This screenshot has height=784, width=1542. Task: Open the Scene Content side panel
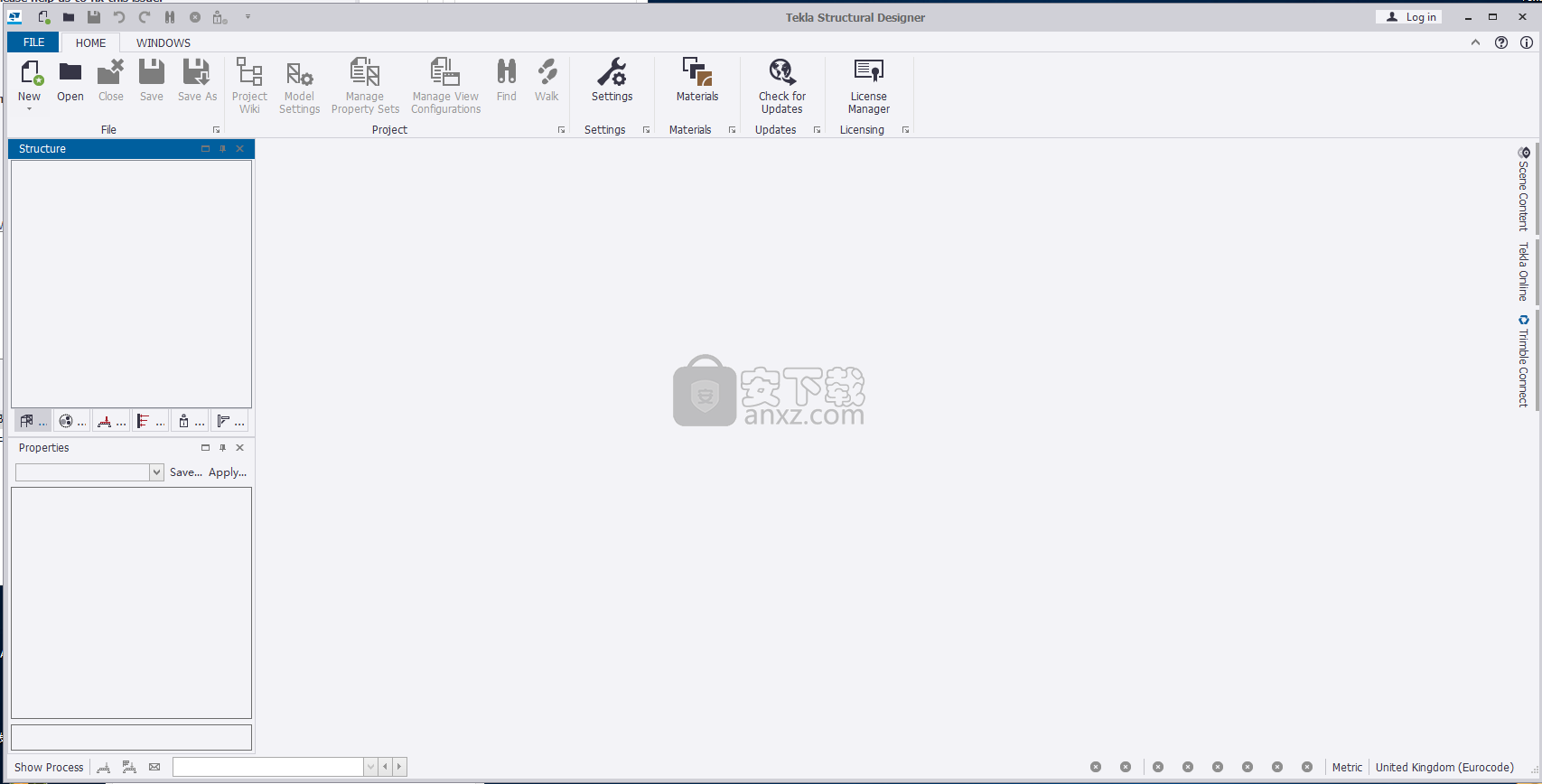point(1524,188)
